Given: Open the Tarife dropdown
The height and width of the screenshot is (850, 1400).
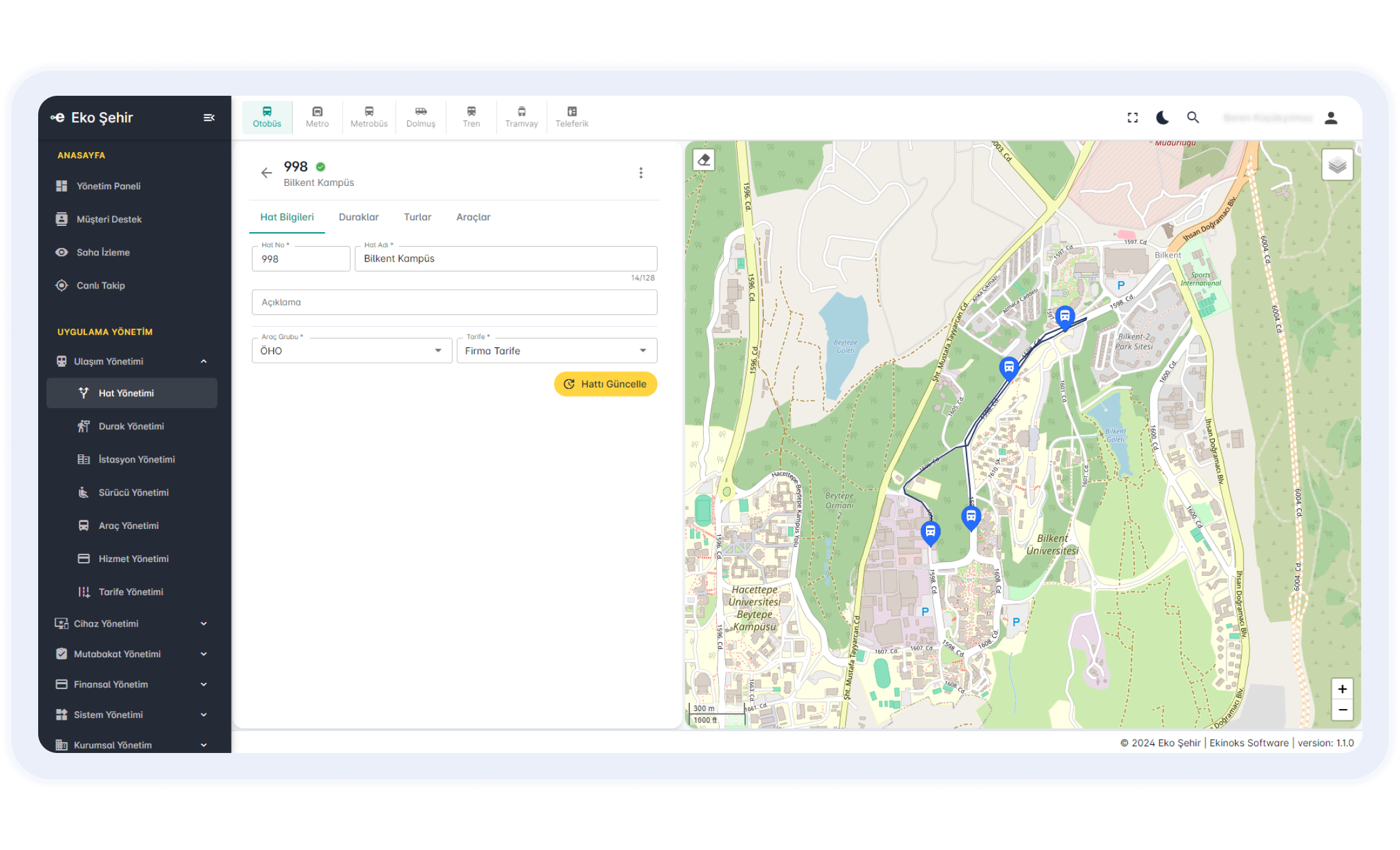Looking at the screenshot, I should tap(556, 351).
